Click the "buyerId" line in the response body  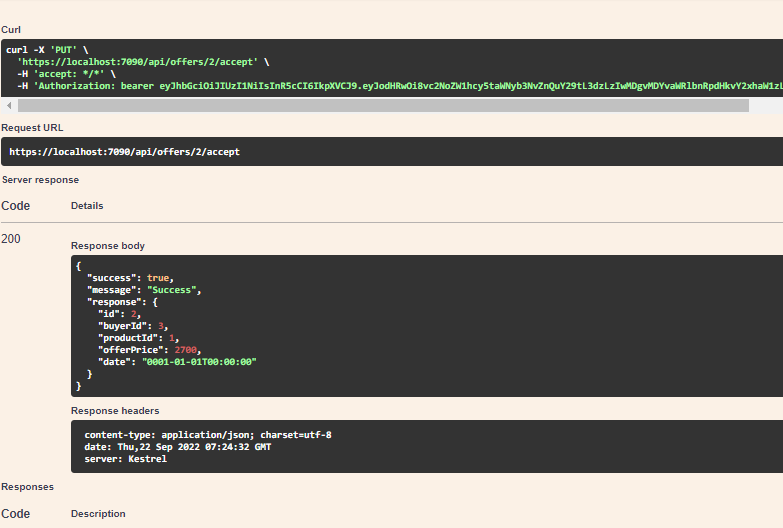click(x=133, y=326)
